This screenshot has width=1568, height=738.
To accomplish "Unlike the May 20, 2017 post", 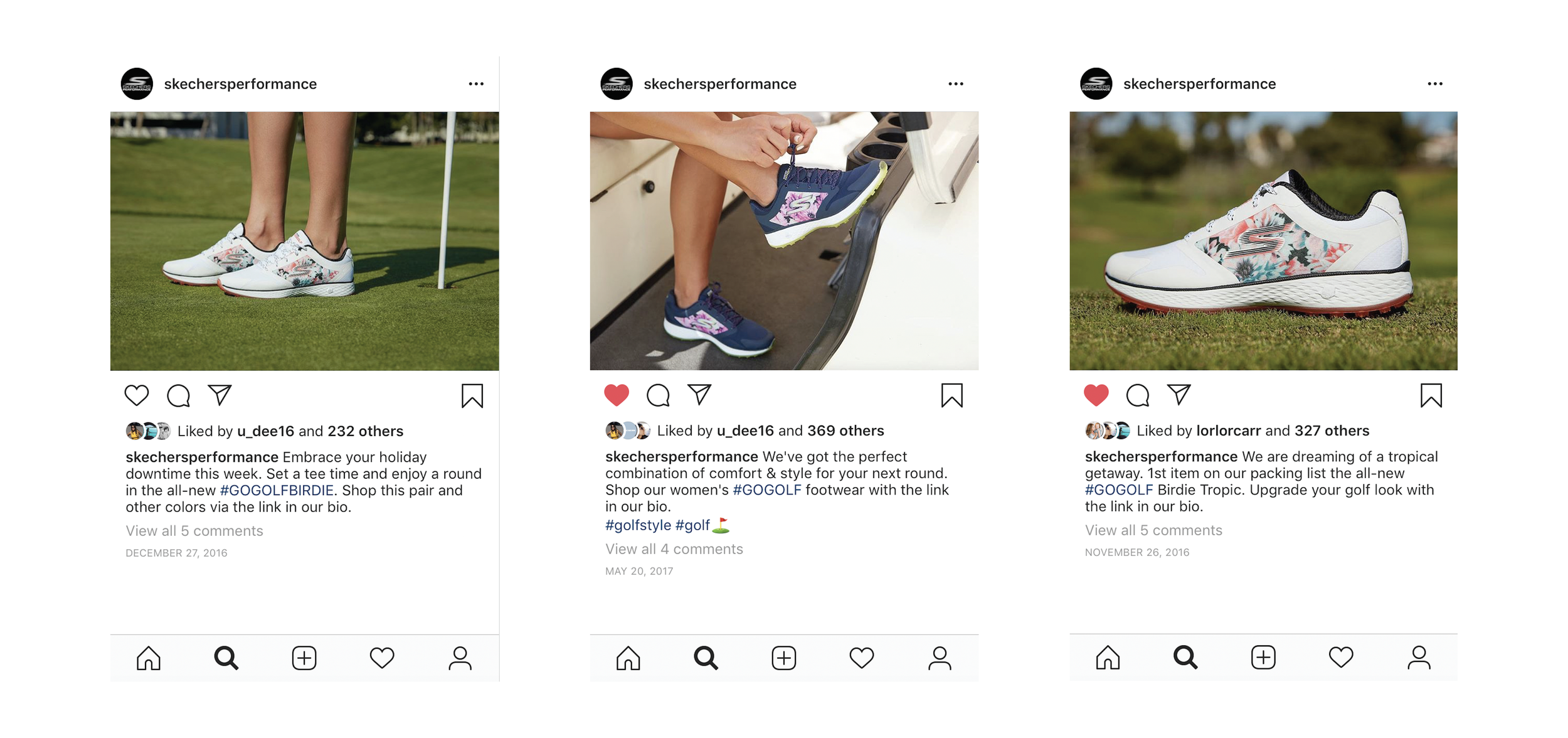I will point(616,395).
